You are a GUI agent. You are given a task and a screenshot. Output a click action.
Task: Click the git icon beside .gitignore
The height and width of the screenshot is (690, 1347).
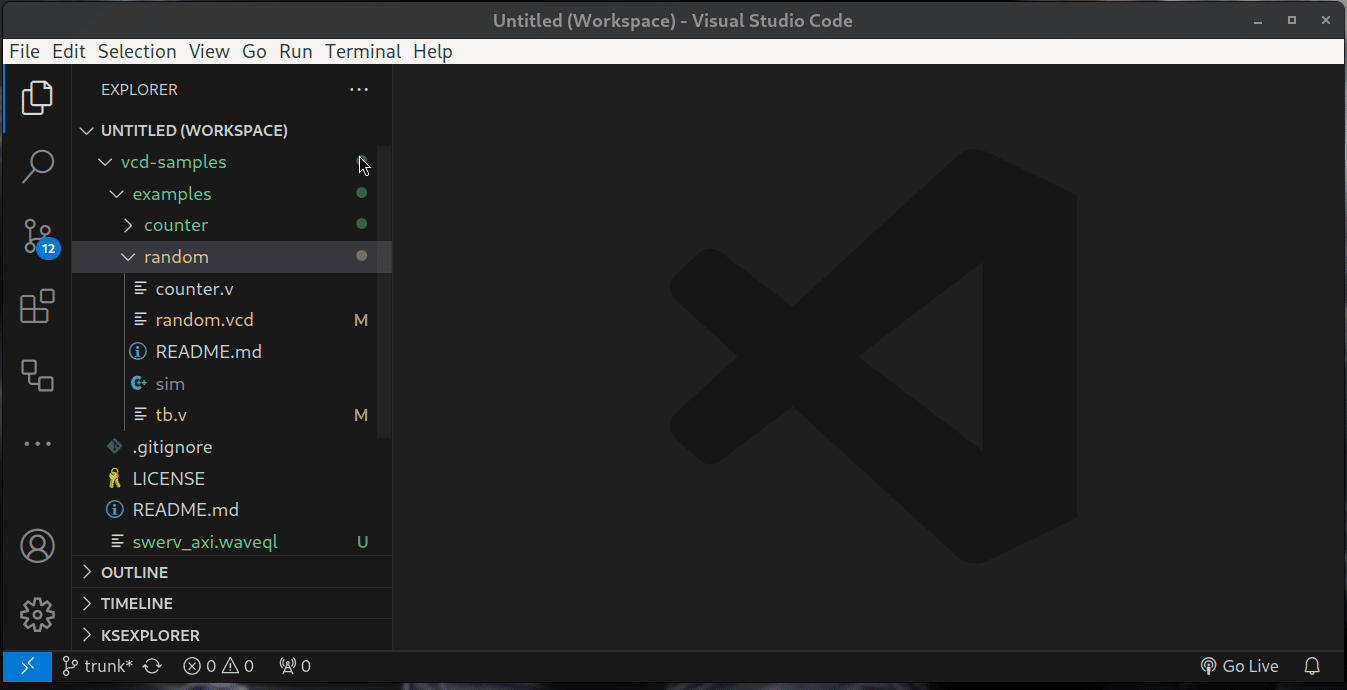115,447
